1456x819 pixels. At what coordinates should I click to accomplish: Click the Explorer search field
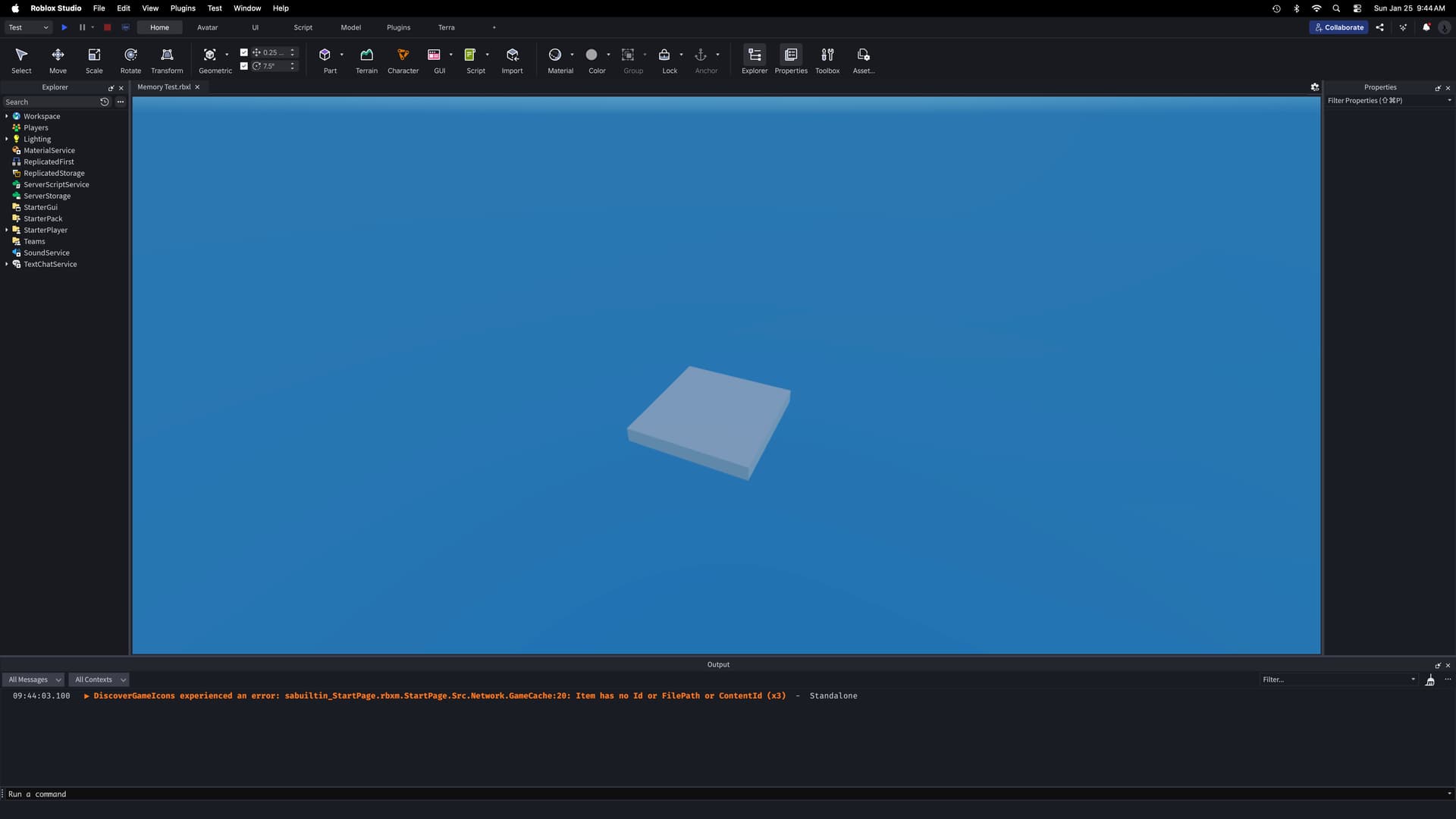click(50, 102)
